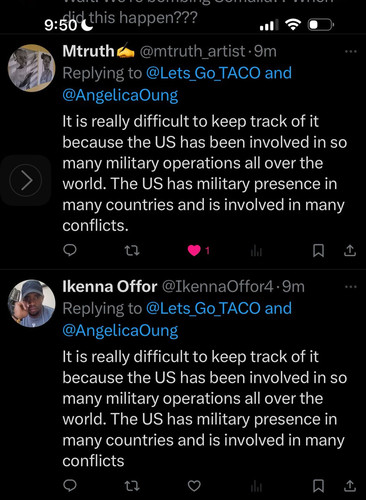Open Ikenna Offor's profile avatar
This screenshot has width=366, height=500.
[31, 303]
